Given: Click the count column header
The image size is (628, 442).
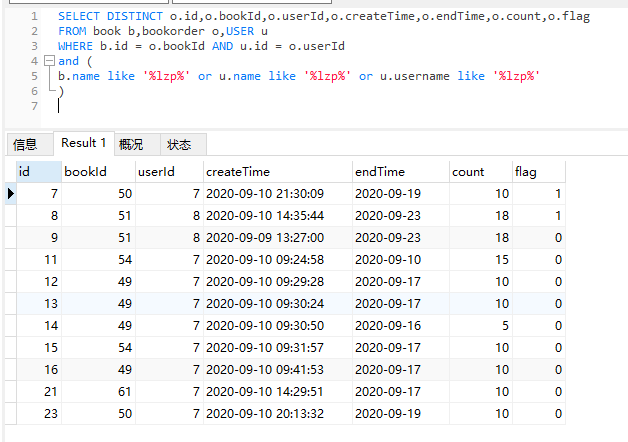Looking at the screenshot, I should tap(481, 172).
